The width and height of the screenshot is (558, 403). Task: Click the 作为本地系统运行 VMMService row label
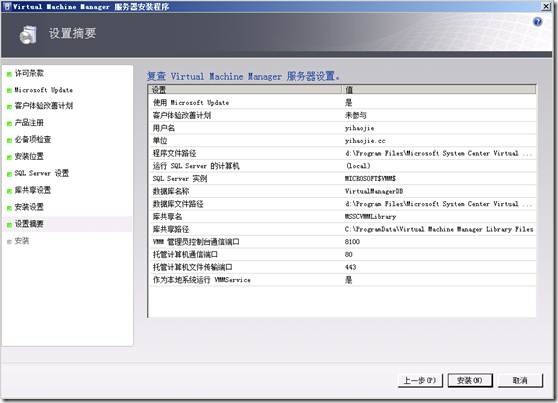coord(202,280)
